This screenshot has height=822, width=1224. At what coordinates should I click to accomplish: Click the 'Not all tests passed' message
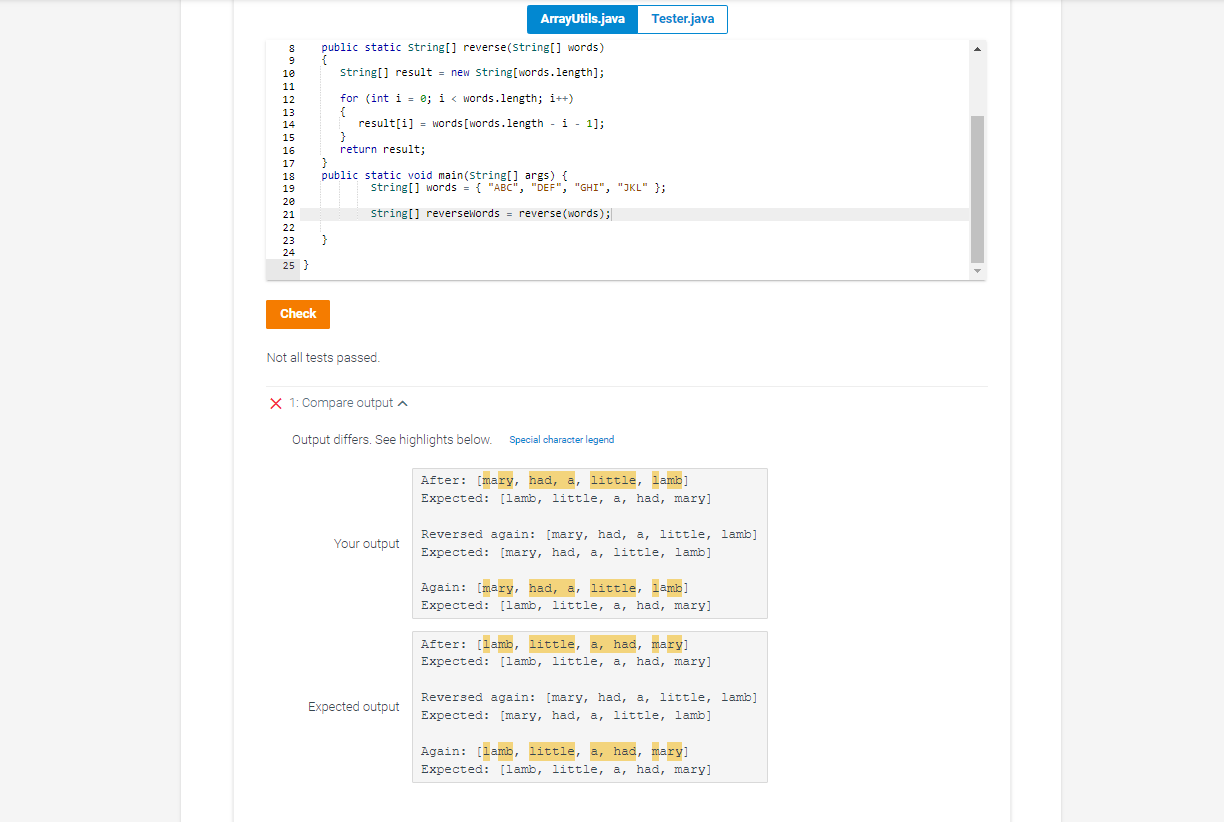[x=322, y=357]
